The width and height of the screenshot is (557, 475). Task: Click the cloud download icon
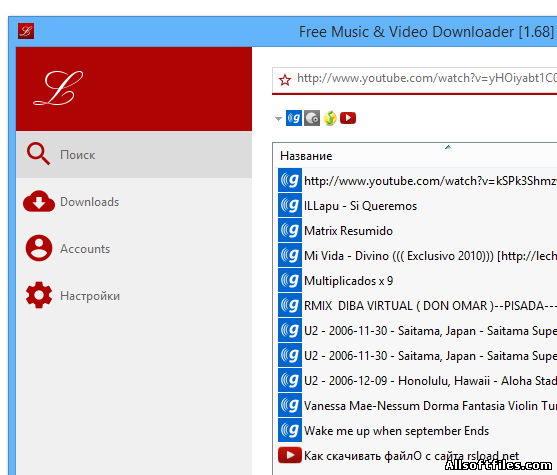(x=39, y=201)
